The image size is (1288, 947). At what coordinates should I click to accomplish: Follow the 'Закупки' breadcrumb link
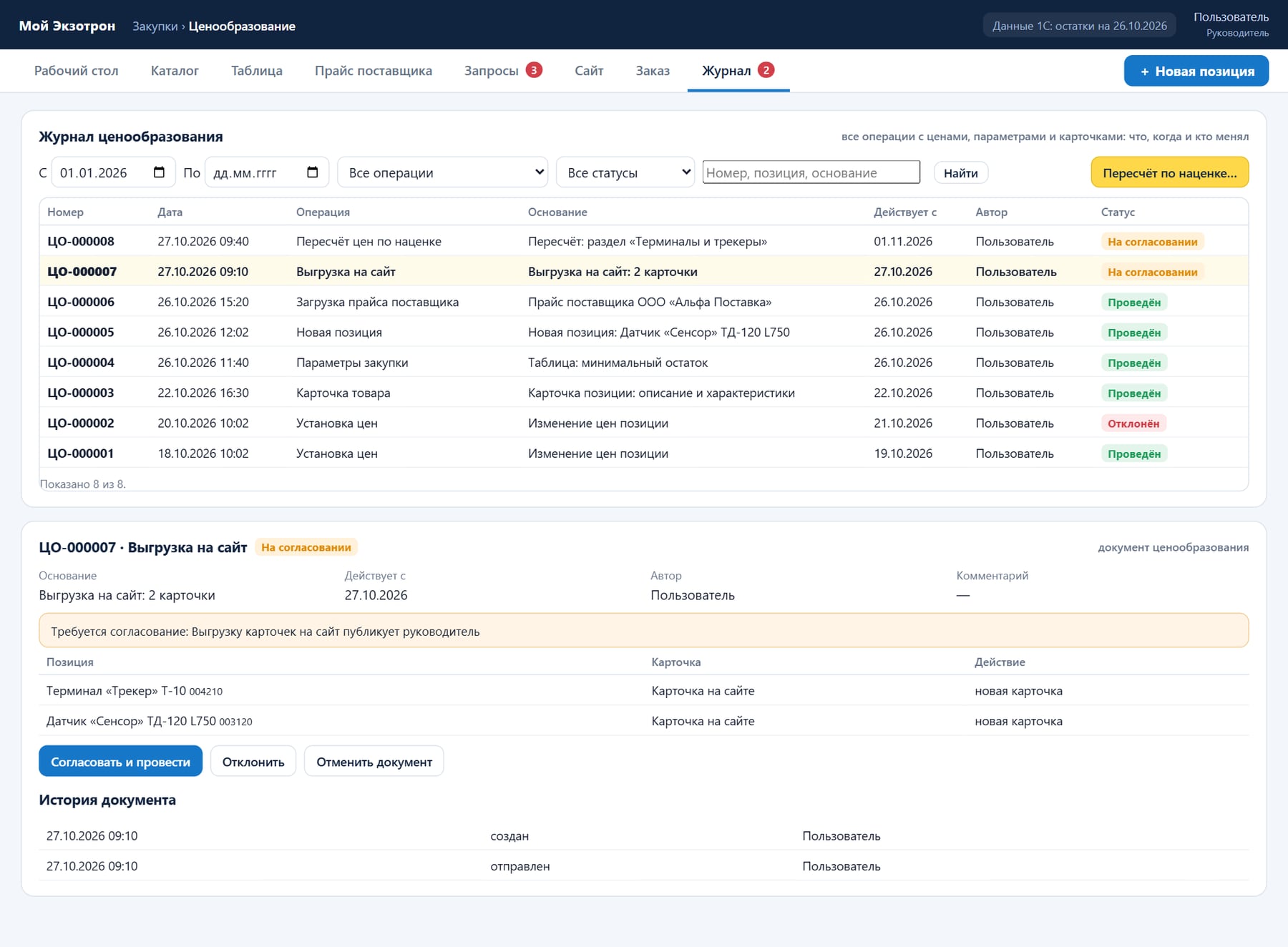155,26
